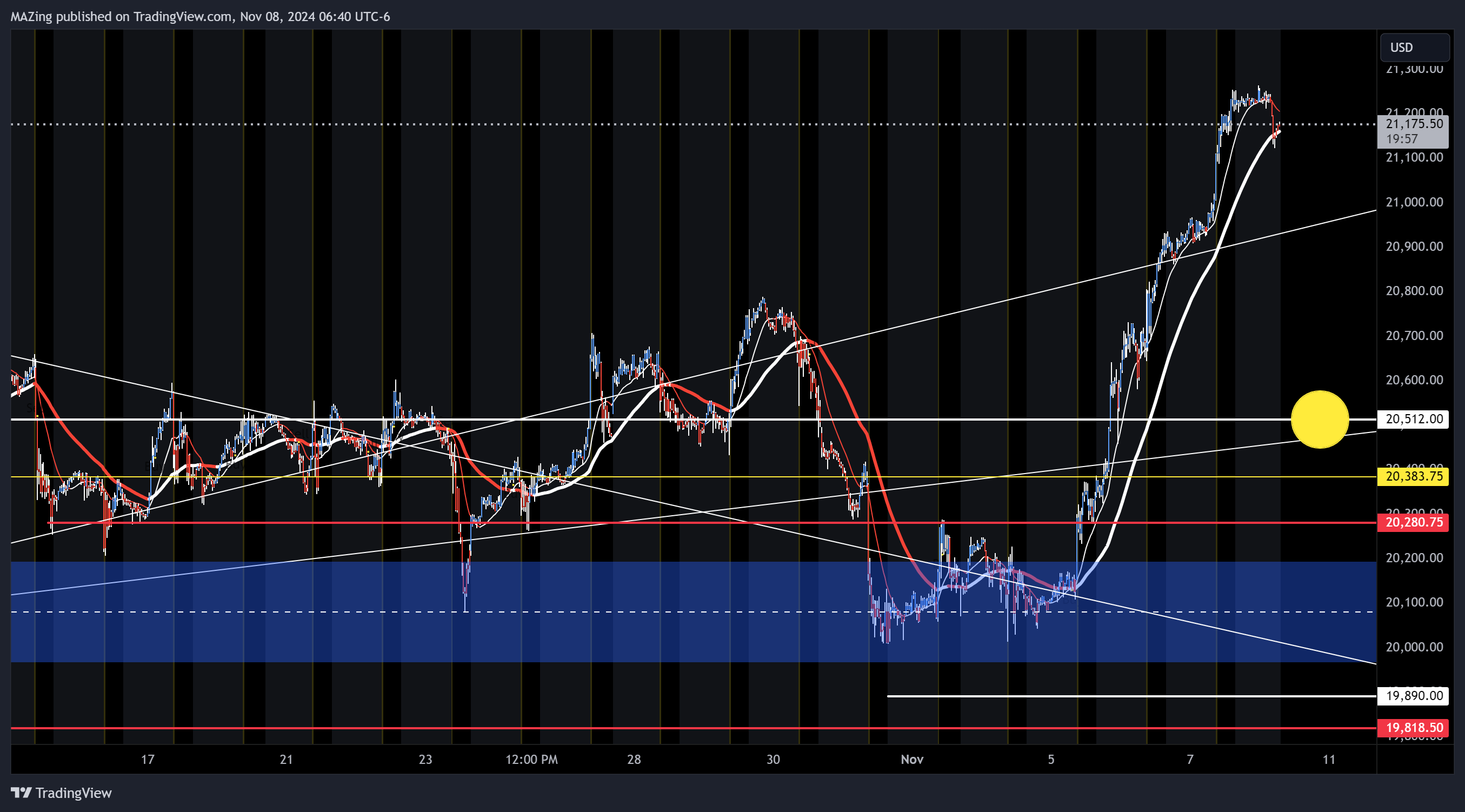Click the 12:00 PM time axis label
Viewport: 1465px width, 812px height.
tap(531, 760)
